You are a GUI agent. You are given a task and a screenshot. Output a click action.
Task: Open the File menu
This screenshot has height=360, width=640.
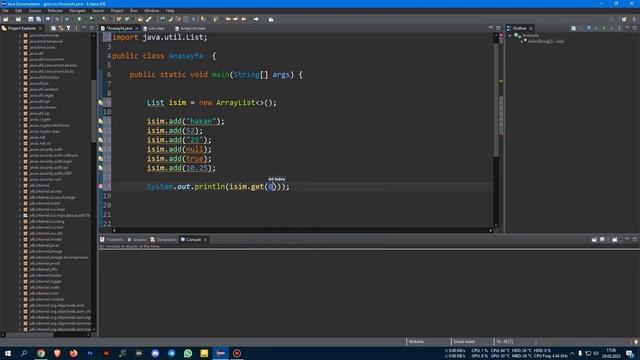[x=5, y=11]
